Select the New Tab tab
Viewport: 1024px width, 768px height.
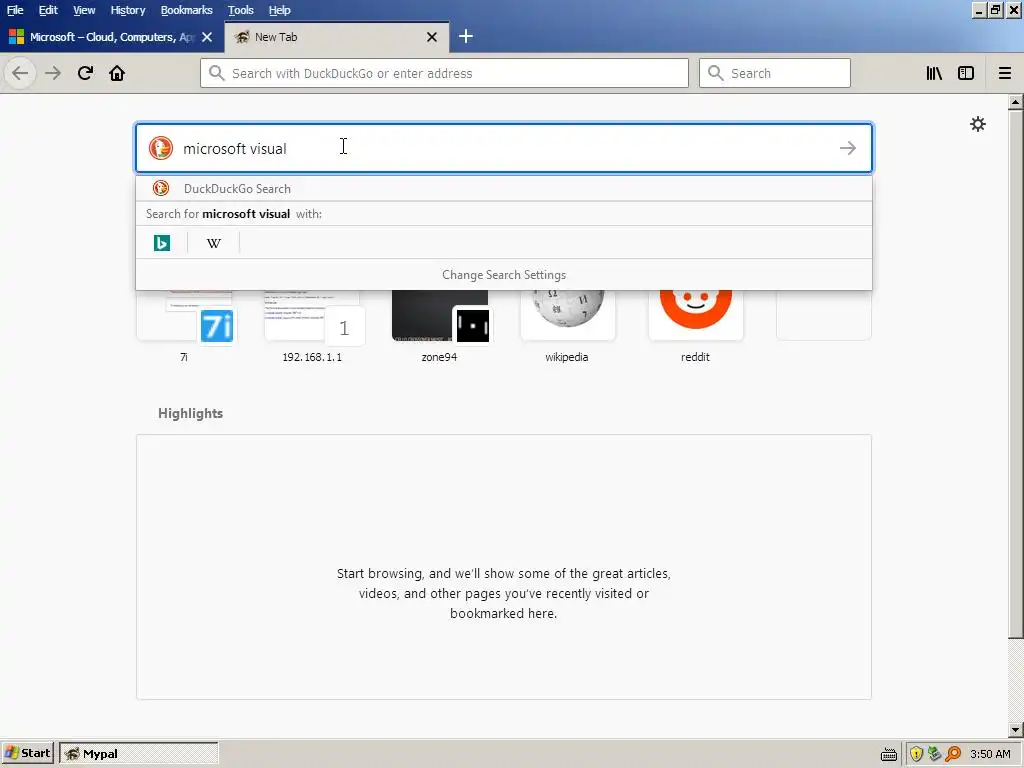336,37
